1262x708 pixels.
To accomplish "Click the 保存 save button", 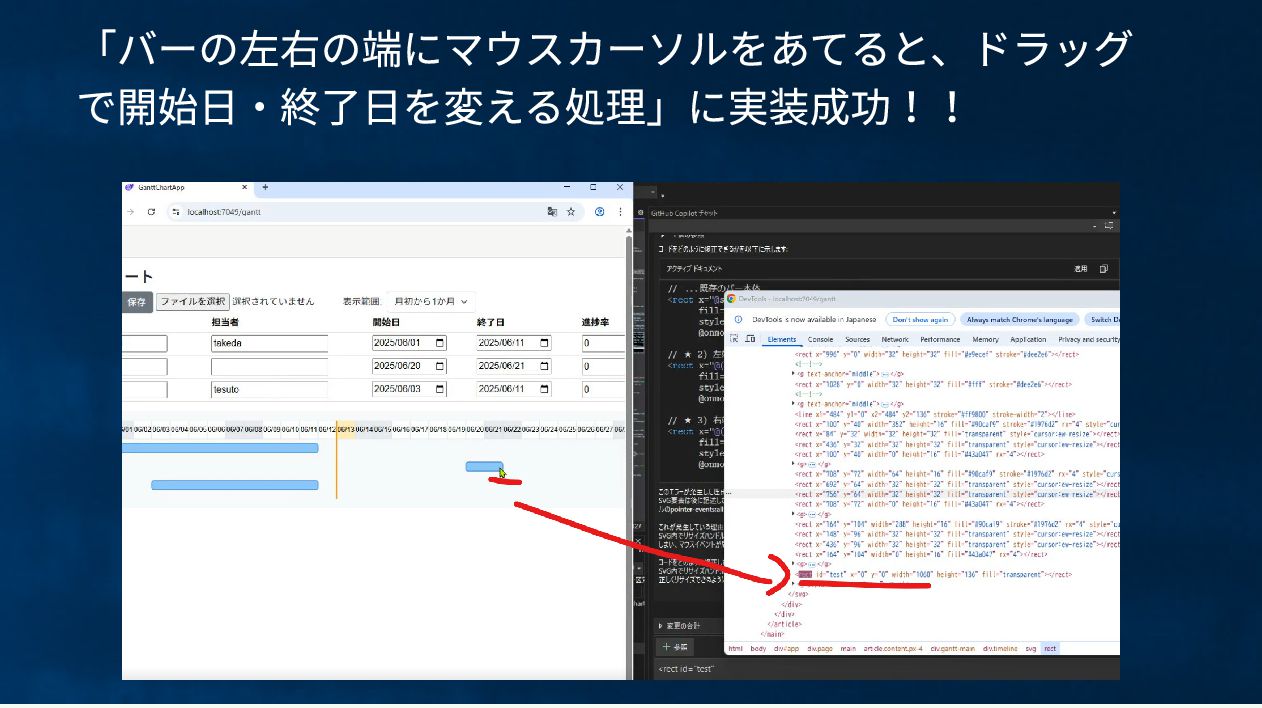I will click(137, 301).
